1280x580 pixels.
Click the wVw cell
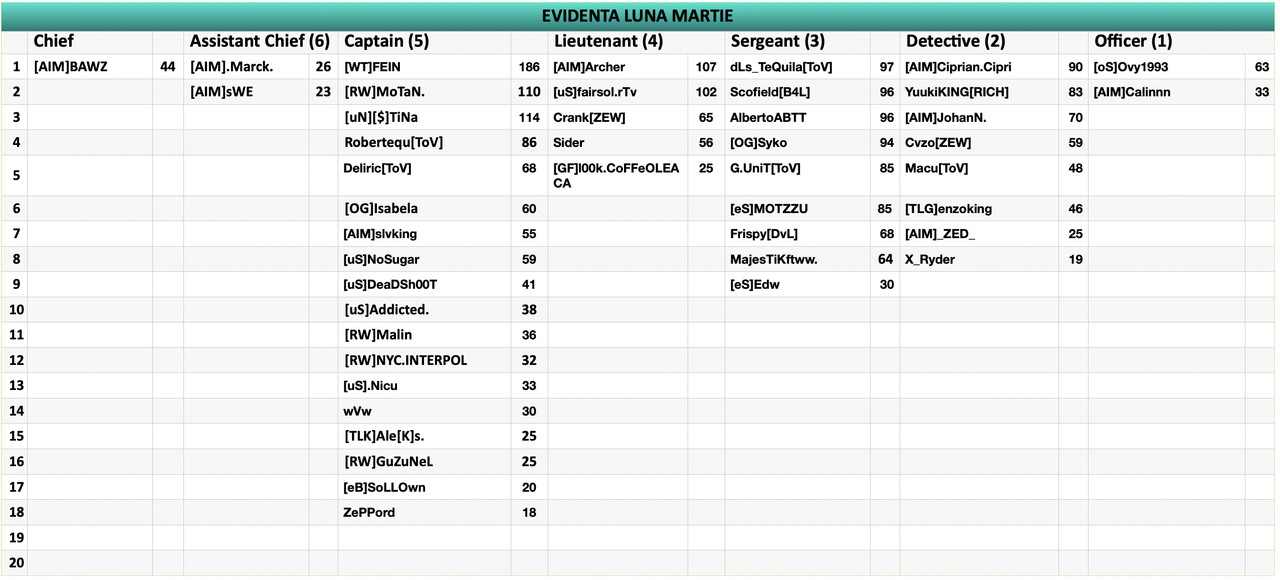[x=424, y=411]
